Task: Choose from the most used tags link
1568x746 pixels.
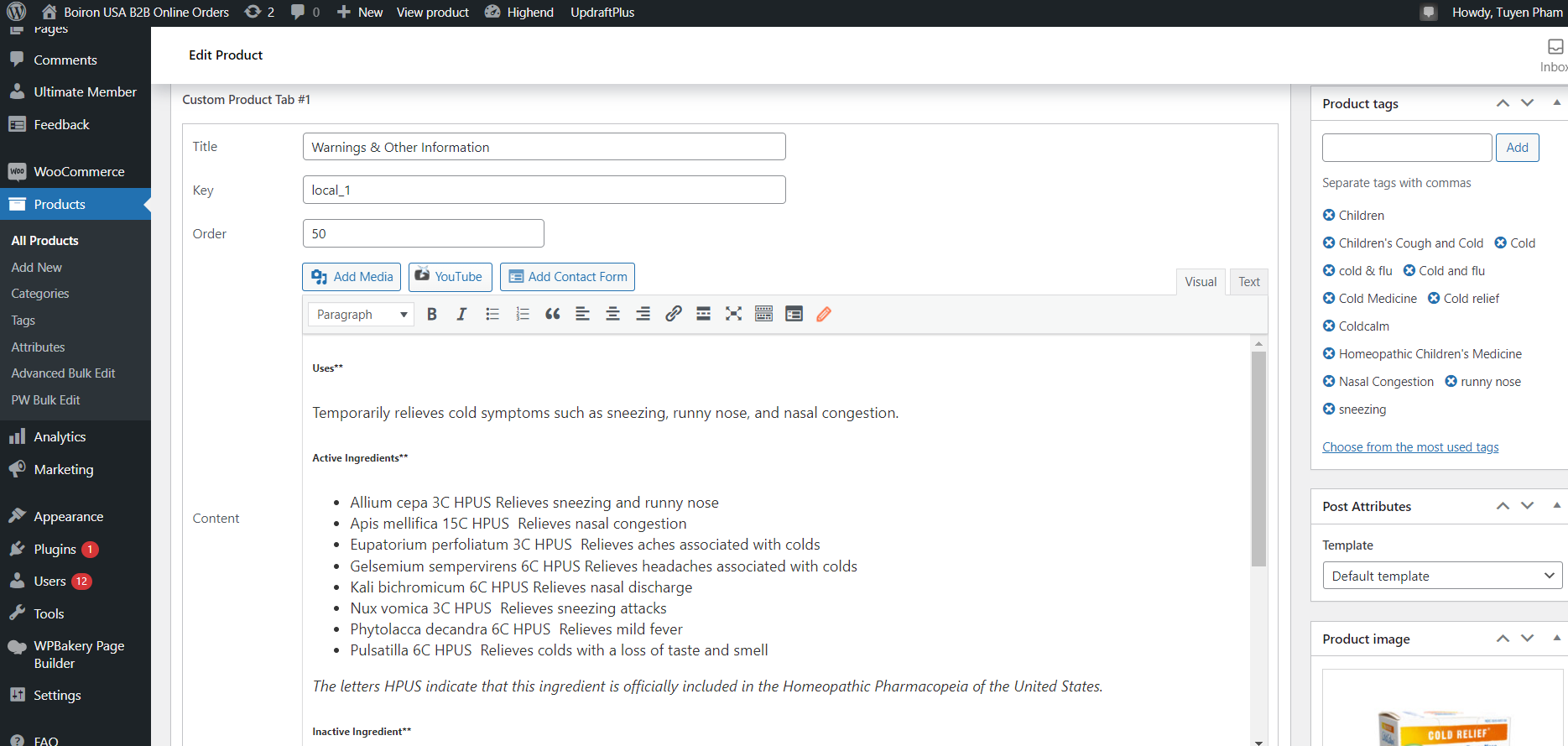Action: tap(1410, 447)
